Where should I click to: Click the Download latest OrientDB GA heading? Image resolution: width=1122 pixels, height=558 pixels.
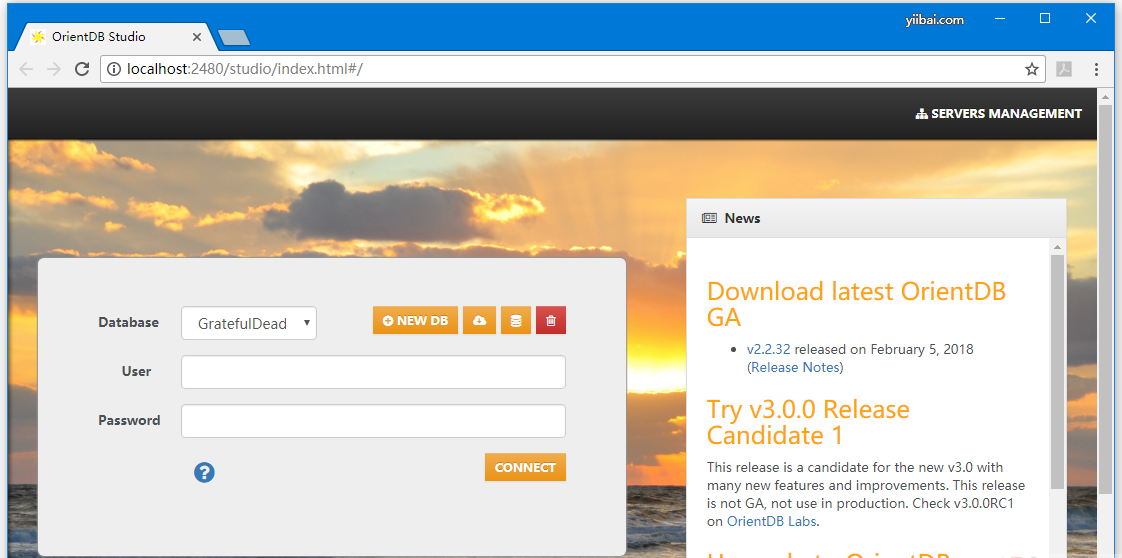click(857, 304)
